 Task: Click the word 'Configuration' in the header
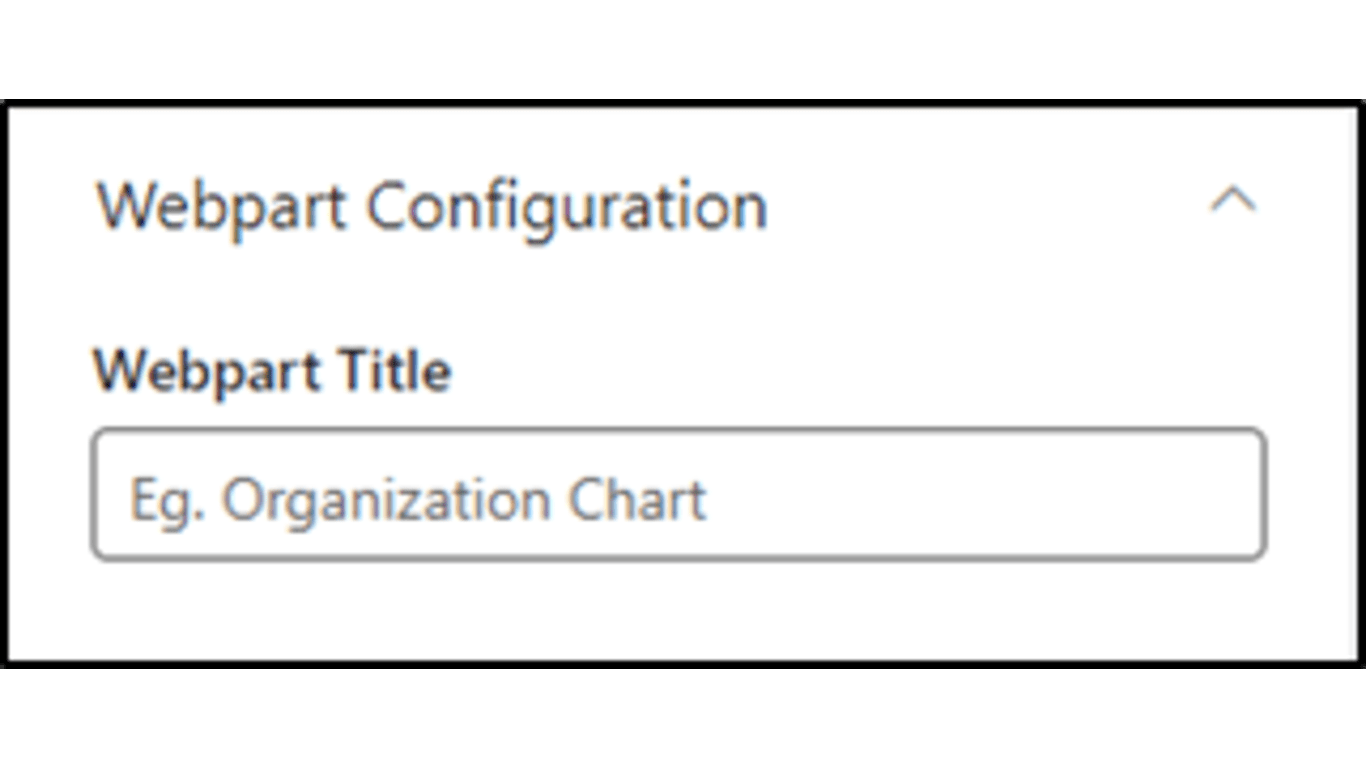(566, 208)
